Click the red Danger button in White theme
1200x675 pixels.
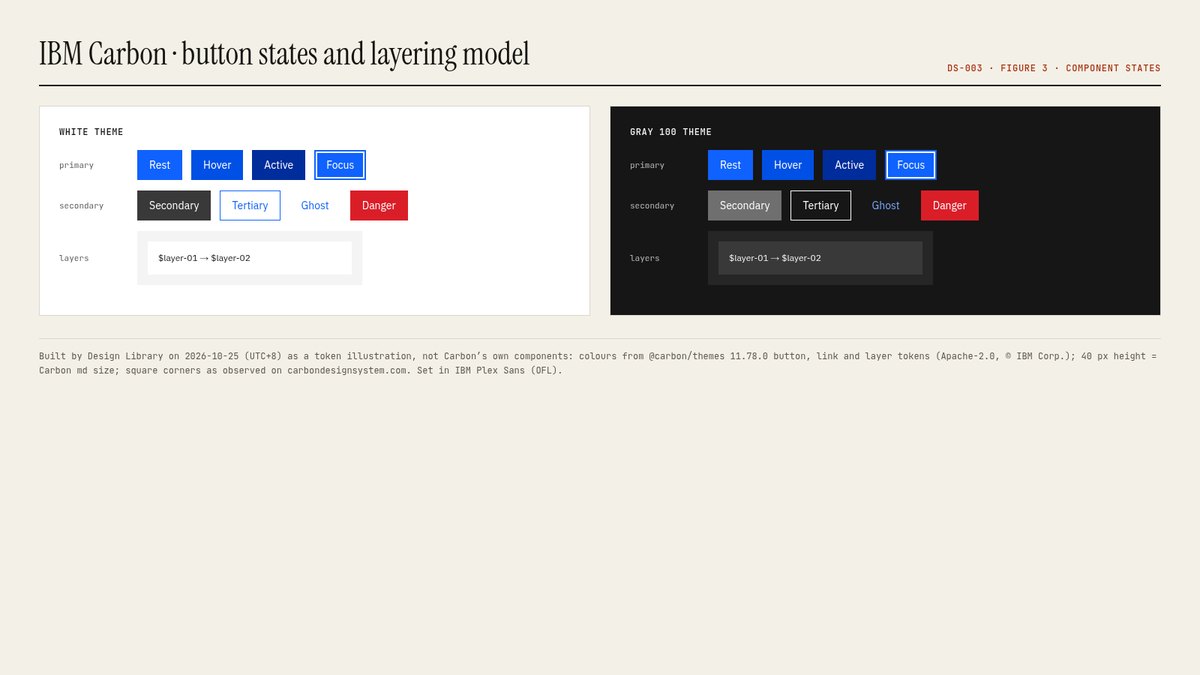point(379,206)
